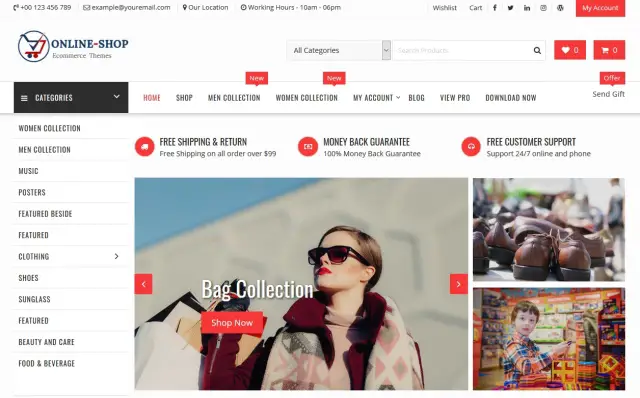Go to the Home menu item
640x398 pixels.
(x=152, y=98)
